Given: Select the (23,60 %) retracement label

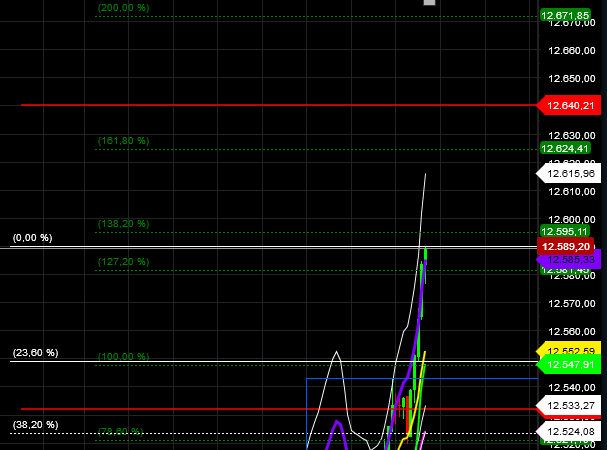Looking at the screenshot, I should [36, 353].
